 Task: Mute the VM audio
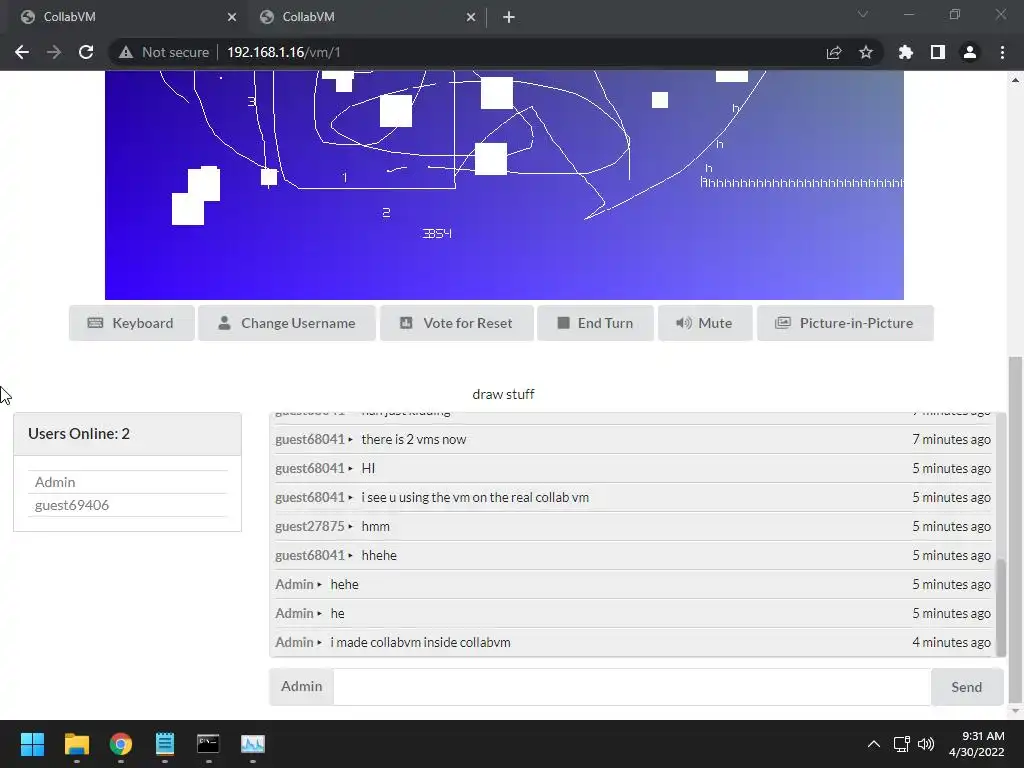tap(705, 323)
